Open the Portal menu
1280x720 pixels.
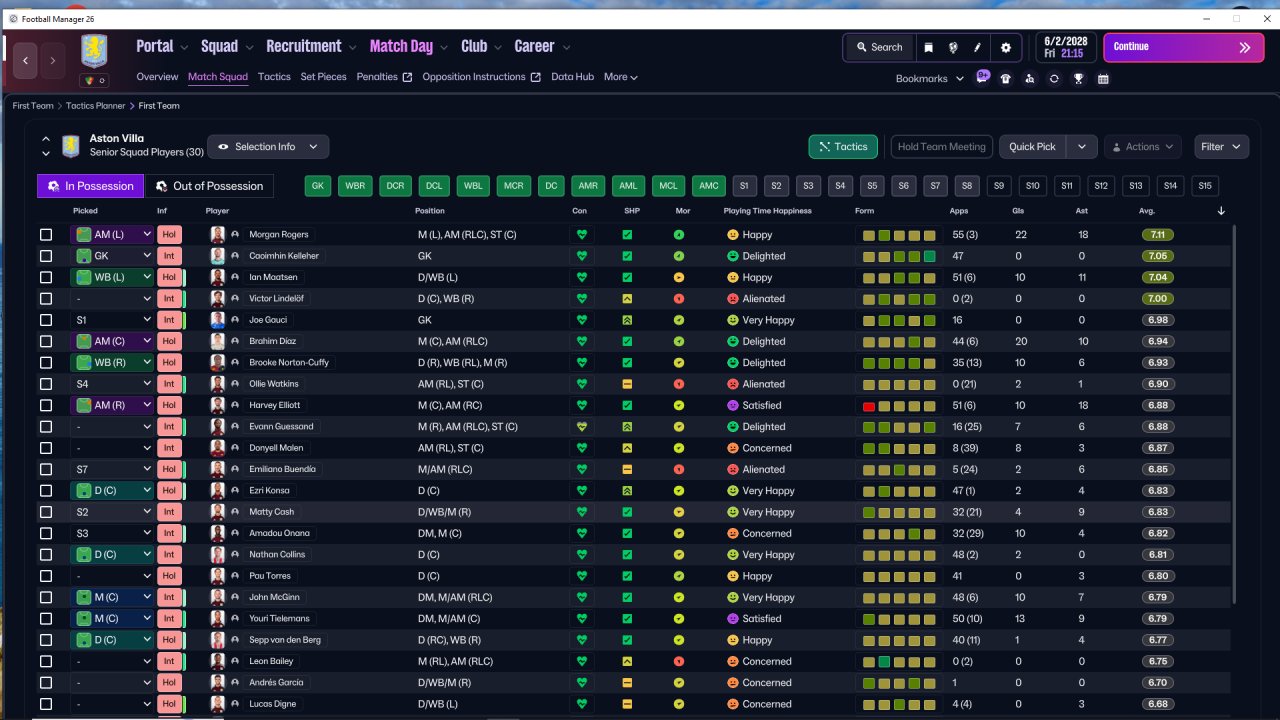tap(163, 46)
